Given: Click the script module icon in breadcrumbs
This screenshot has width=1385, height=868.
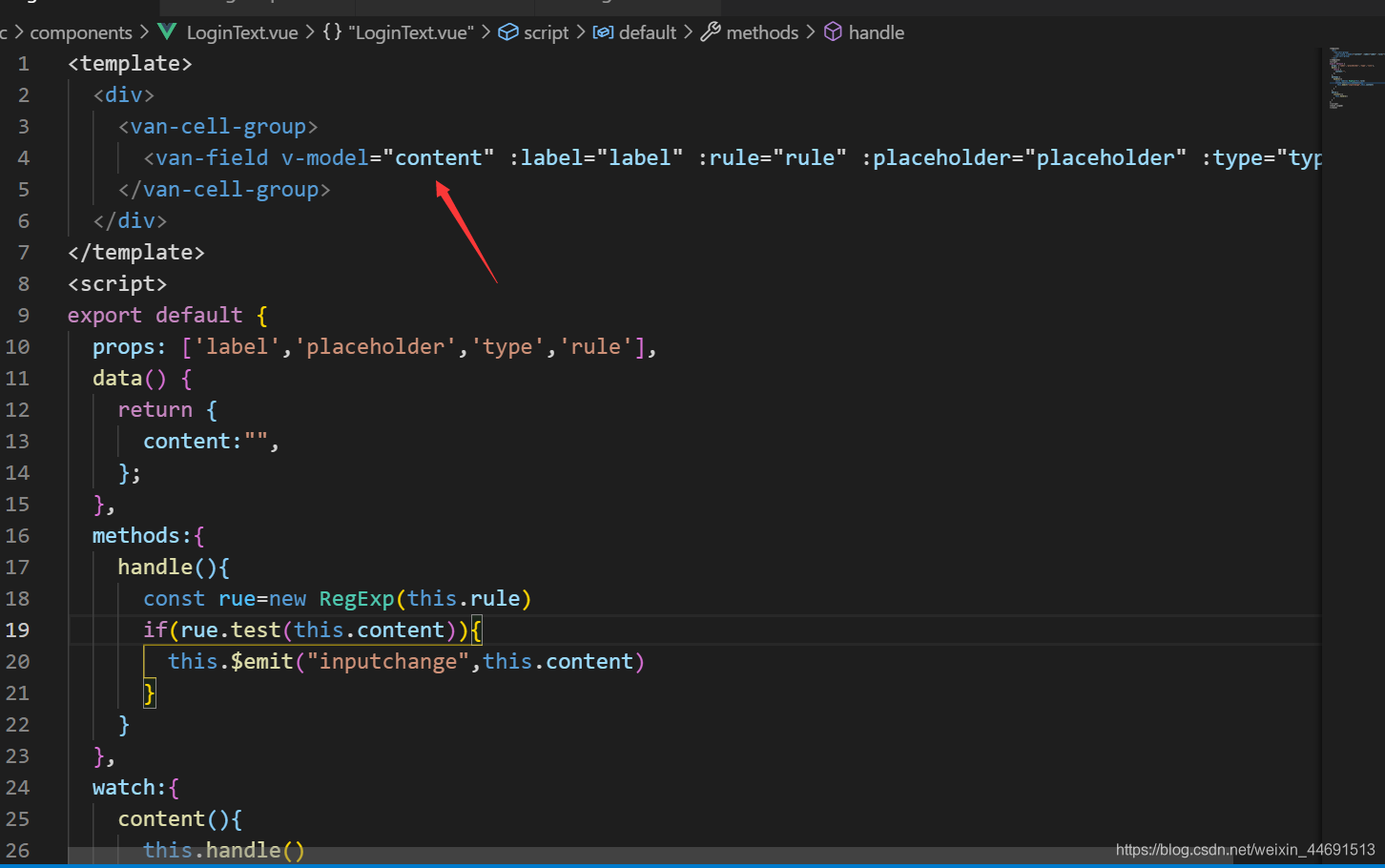Looking at the screenshot, I should [x=508, y=32].
